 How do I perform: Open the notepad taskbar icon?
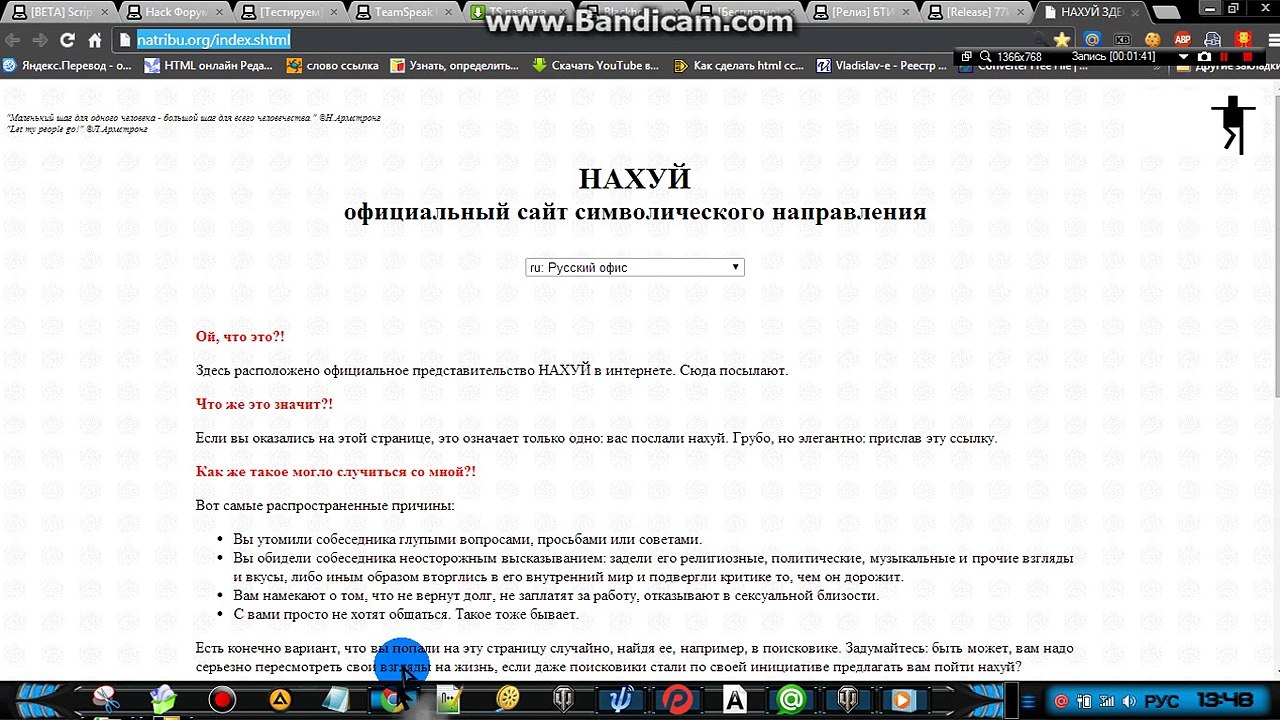click(336, 699)
